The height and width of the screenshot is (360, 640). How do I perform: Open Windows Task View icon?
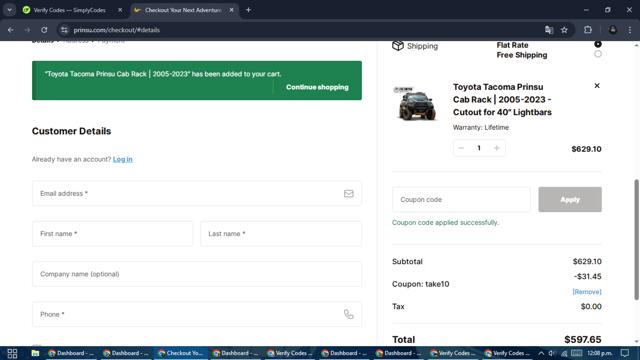tap(12, 353)
